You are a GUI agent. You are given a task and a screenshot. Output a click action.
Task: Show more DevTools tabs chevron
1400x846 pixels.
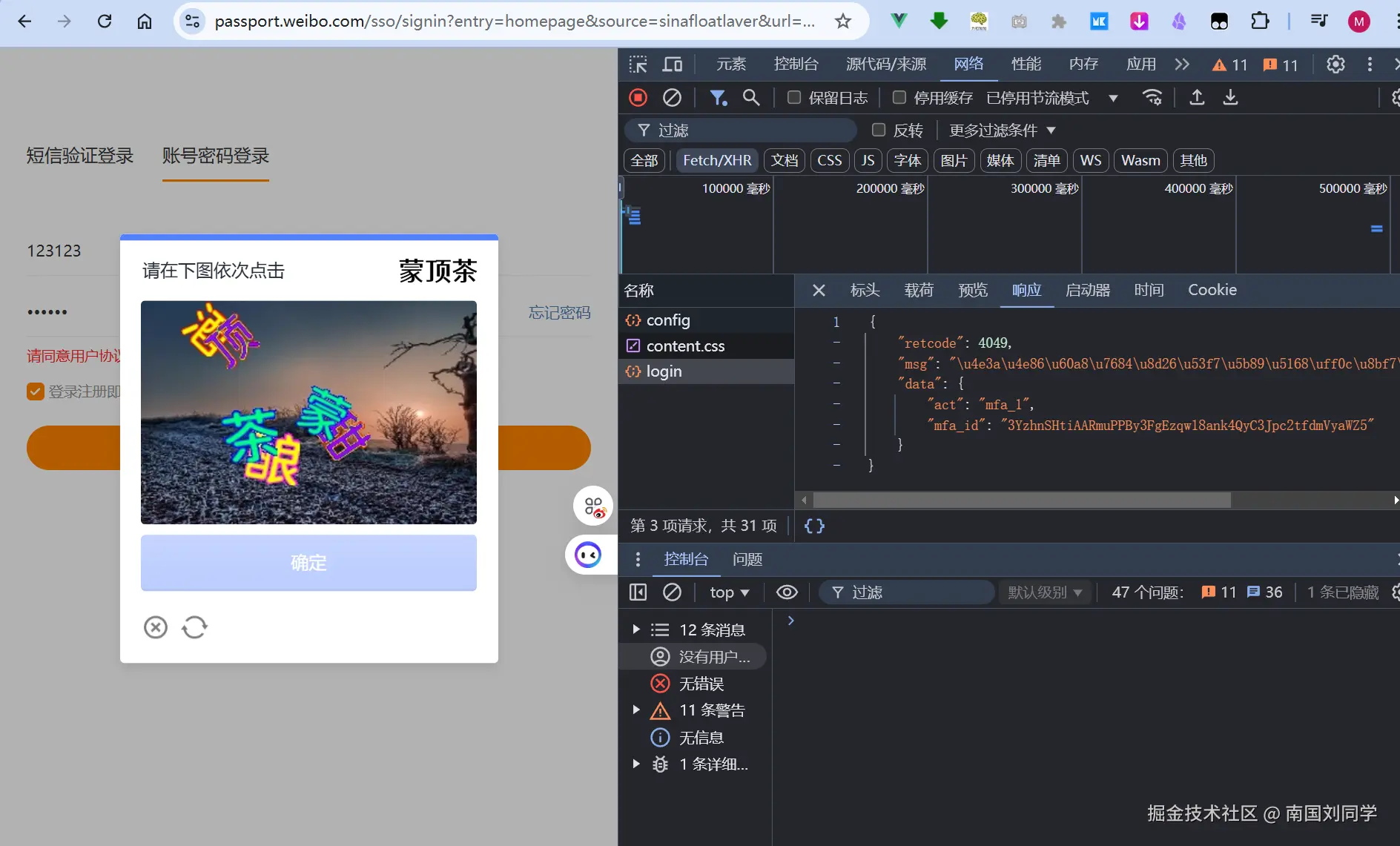point(1182,65)
